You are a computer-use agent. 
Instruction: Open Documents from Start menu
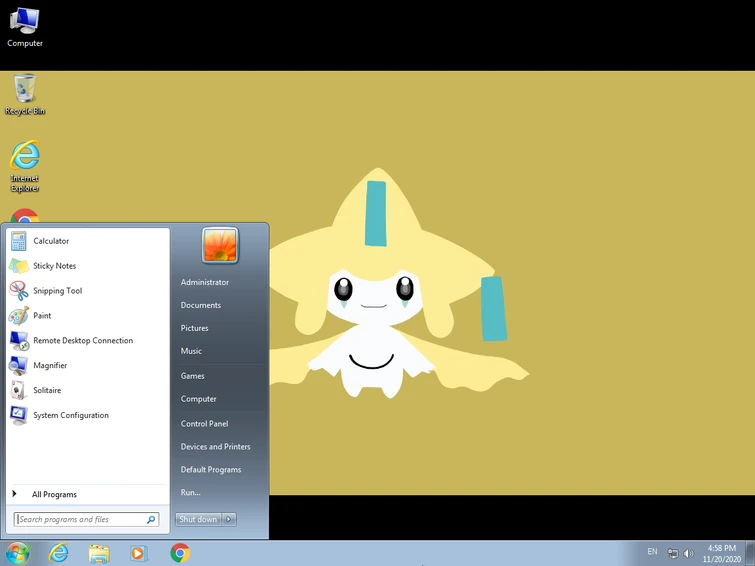click(201, 305)
